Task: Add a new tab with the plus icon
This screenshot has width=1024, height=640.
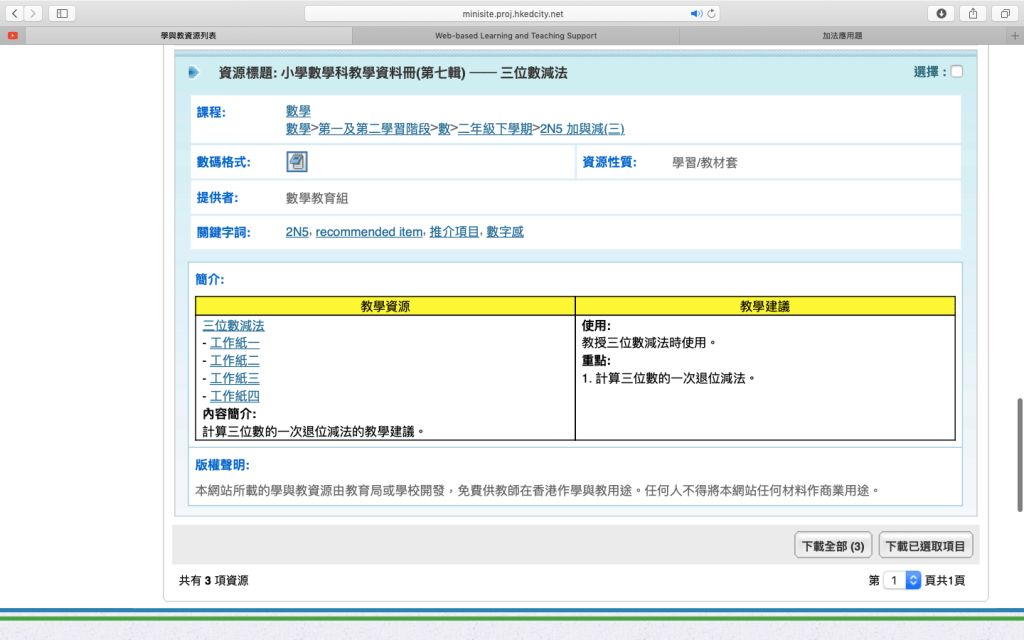Action: (x=1014, y=35)
